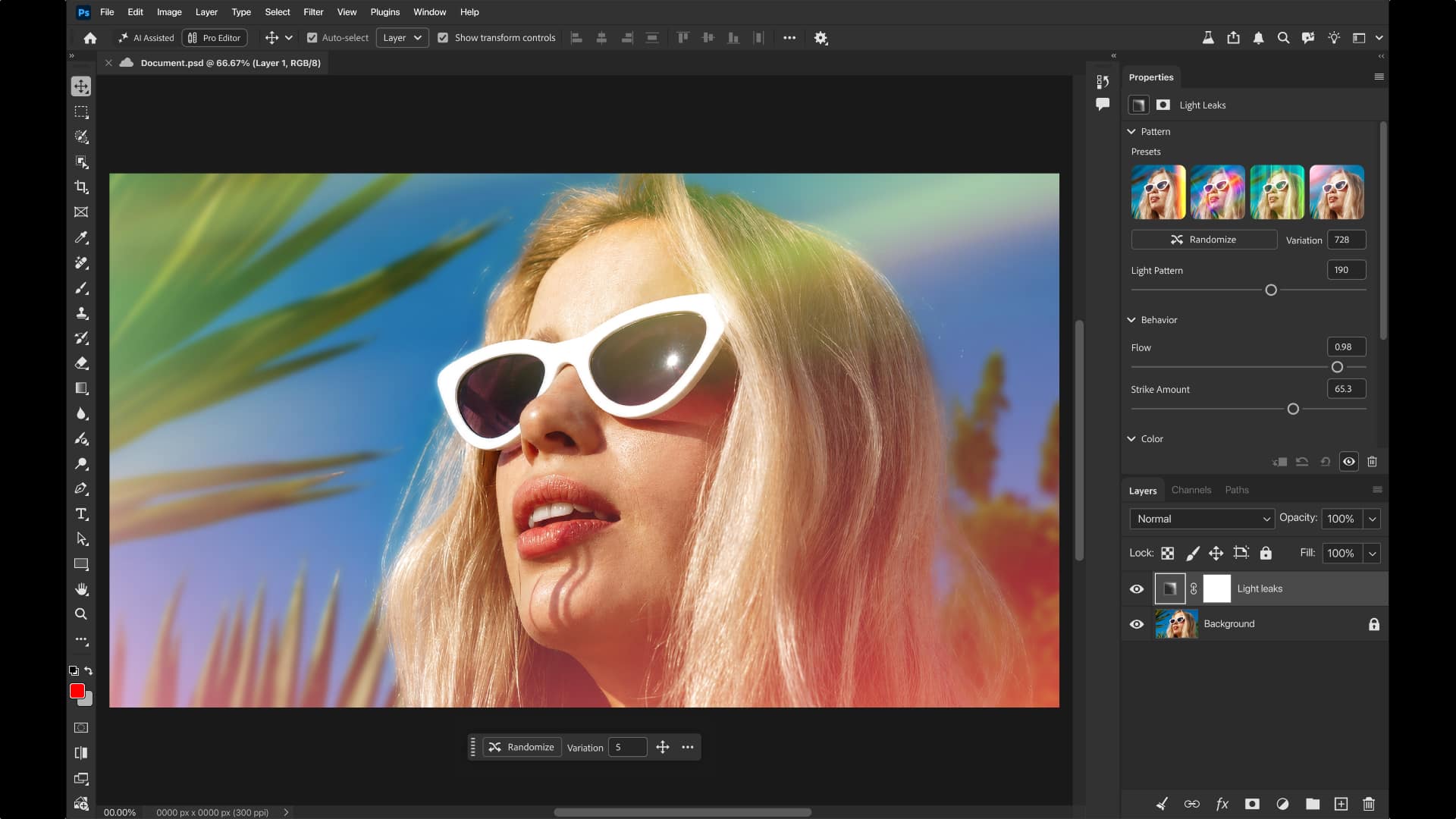1456x819 pixels.
Task: Open the Filter menu
Action: click(x=313, y=12)
